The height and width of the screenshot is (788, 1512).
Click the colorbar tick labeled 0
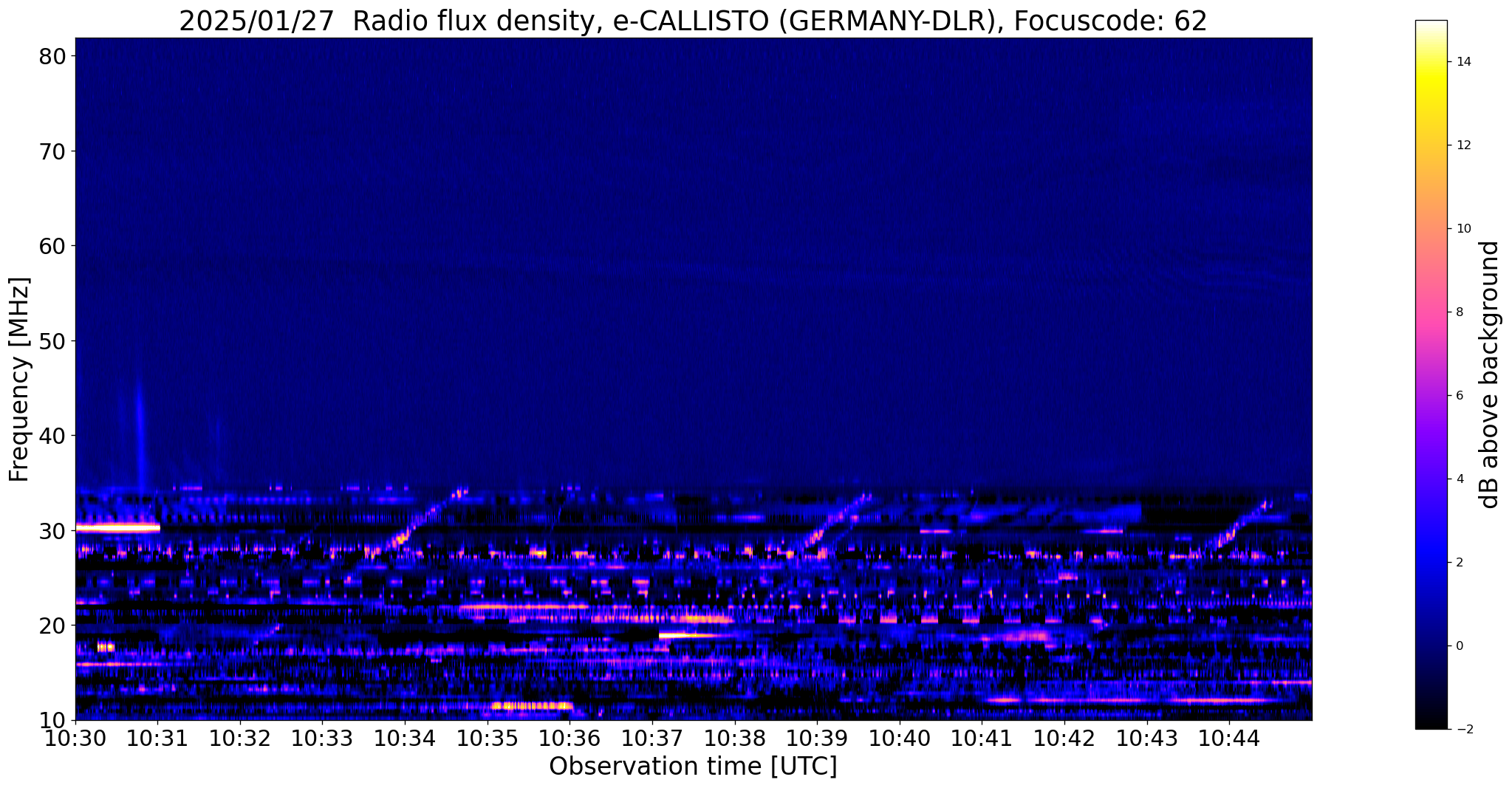pos(1459,646)
